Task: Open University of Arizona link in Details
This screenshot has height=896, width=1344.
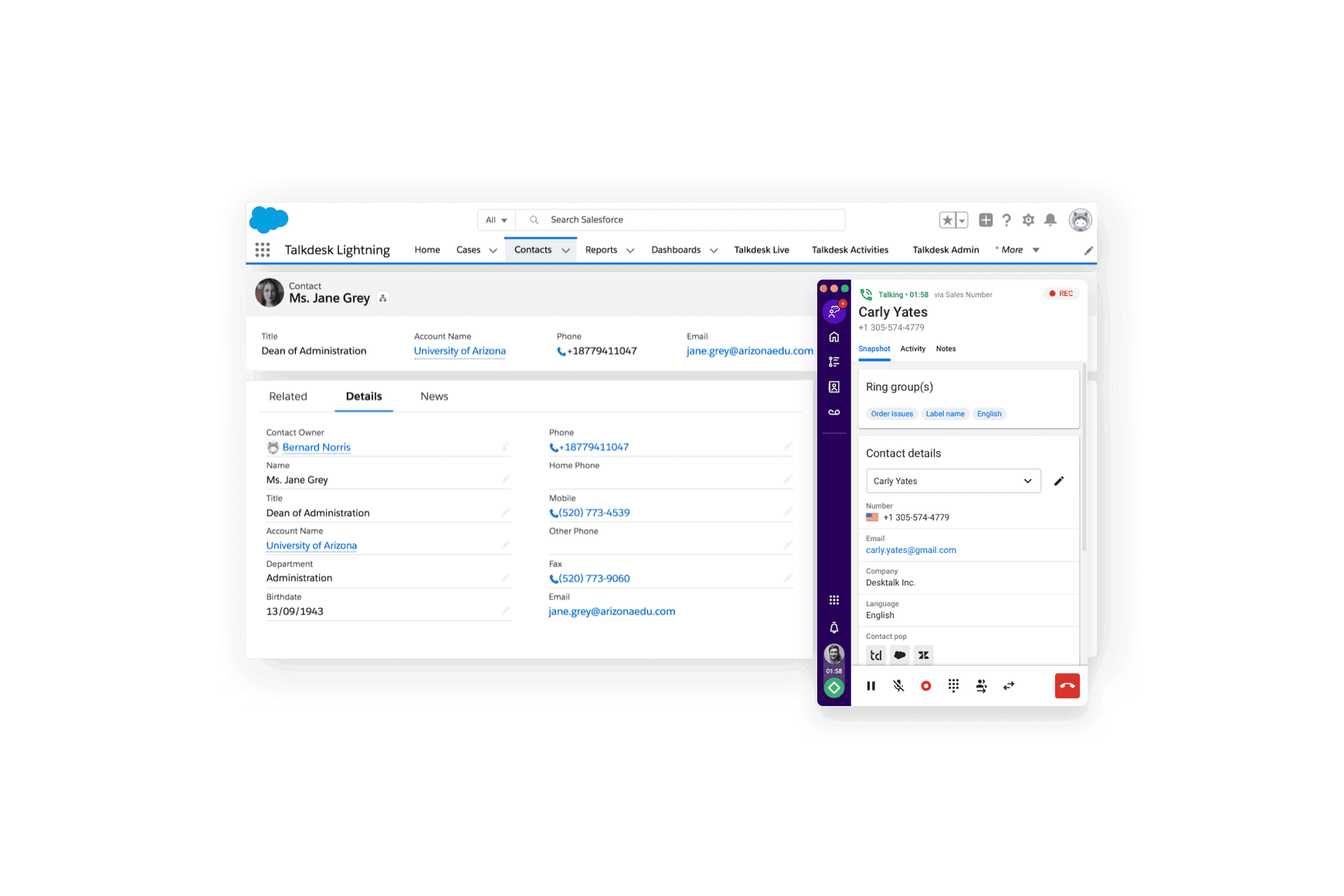Action: coord(311,545)
